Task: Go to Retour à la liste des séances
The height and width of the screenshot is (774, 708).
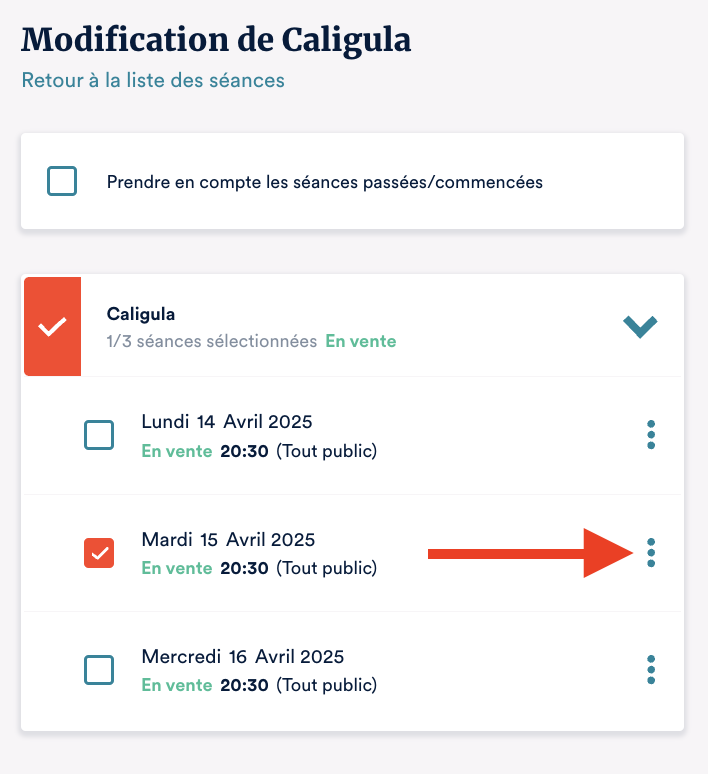Action: (153, 80)
